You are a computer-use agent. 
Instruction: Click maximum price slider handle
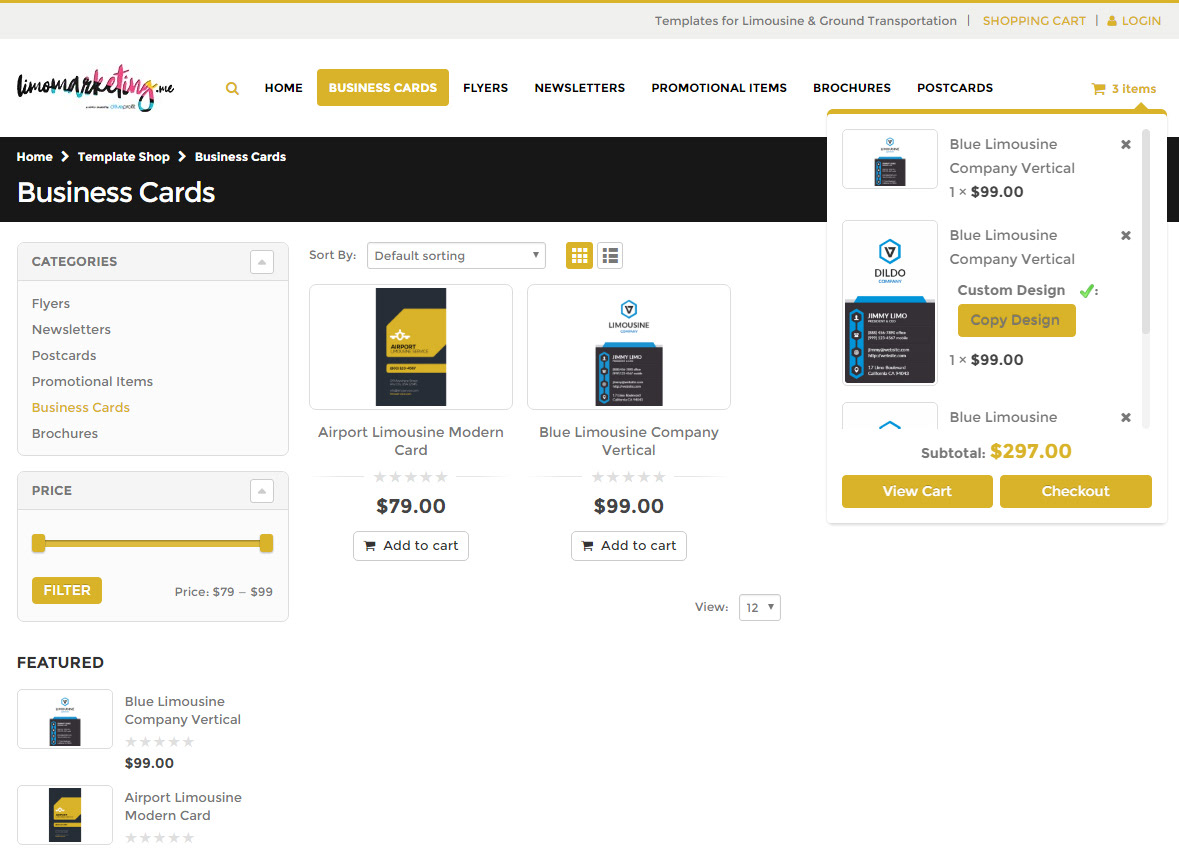click(x=266, y=543)
